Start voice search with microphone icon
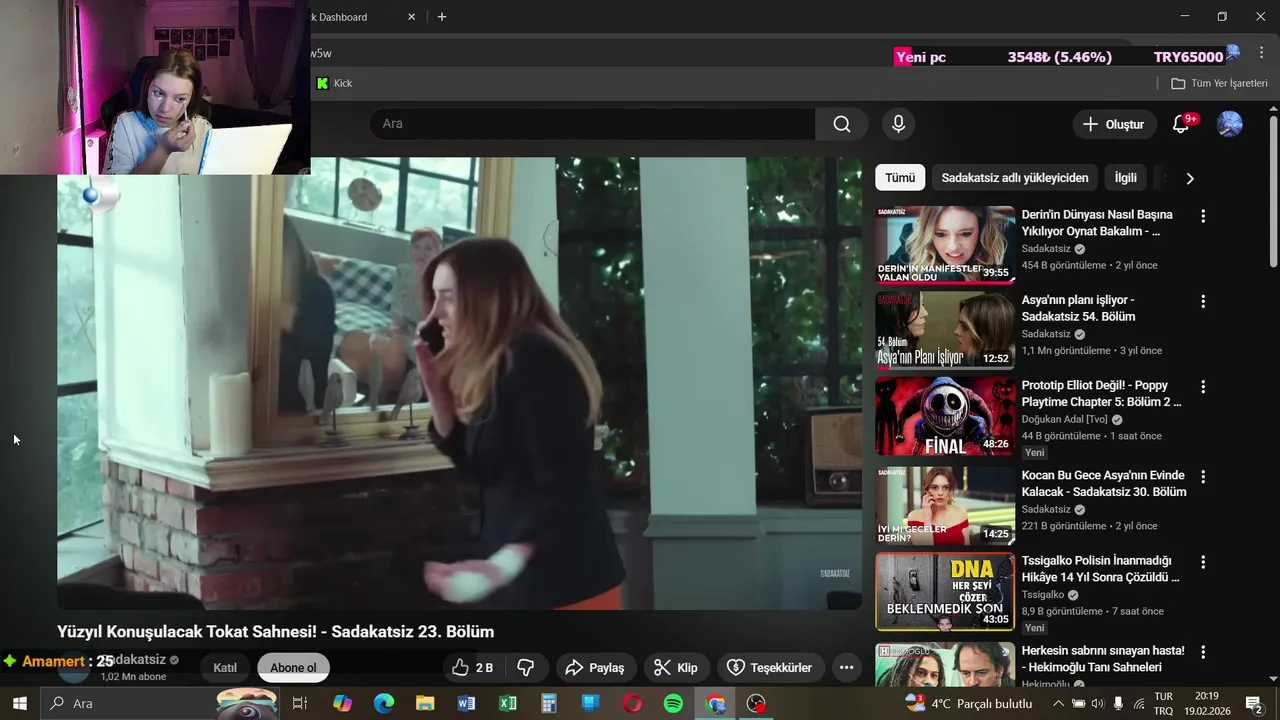 pos(898,124)
